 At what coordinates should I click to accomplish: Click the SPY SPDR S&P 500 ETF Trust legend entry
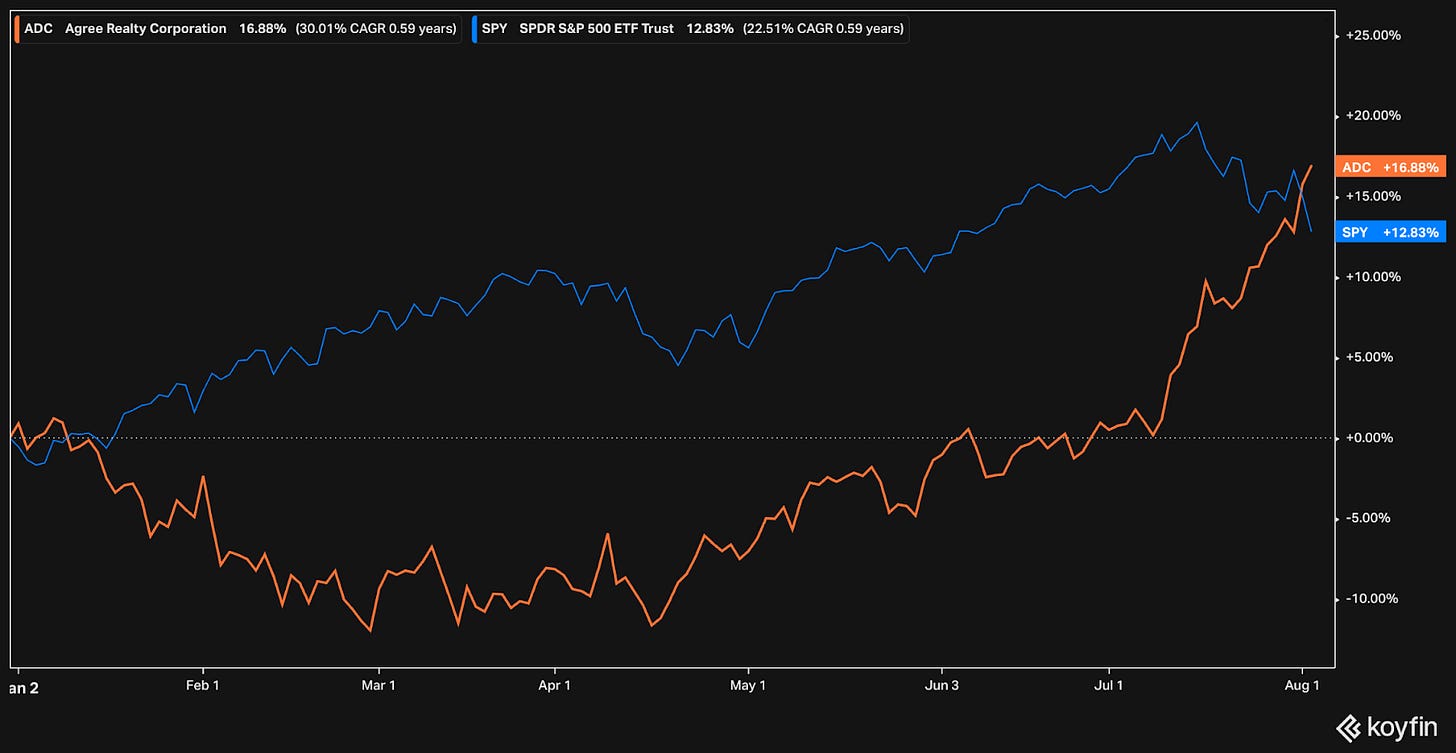(x=691, y=29)
